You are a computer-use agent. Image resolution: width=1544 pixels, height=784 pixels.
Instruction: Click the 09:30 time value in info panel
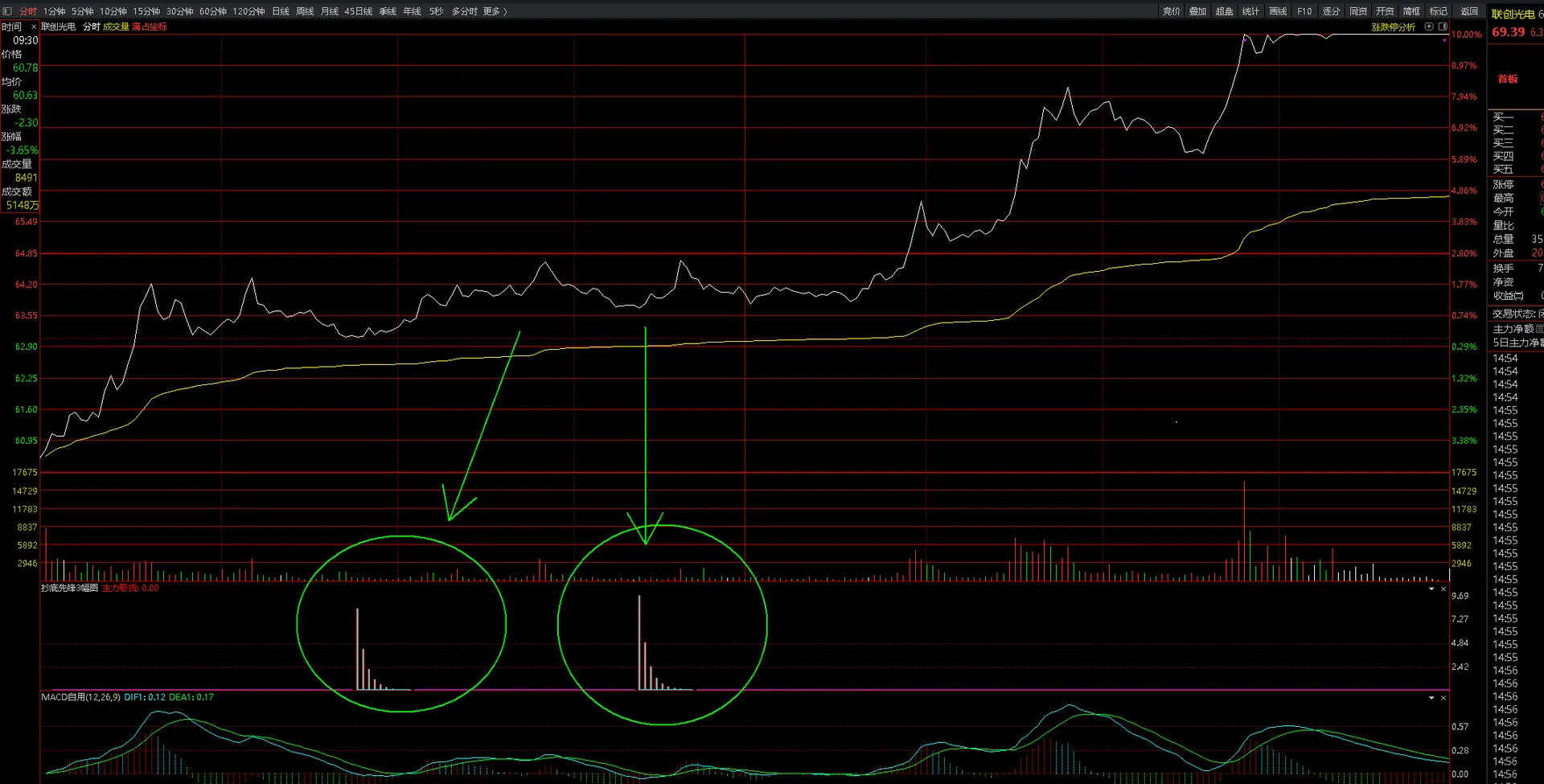click(26, 40)
